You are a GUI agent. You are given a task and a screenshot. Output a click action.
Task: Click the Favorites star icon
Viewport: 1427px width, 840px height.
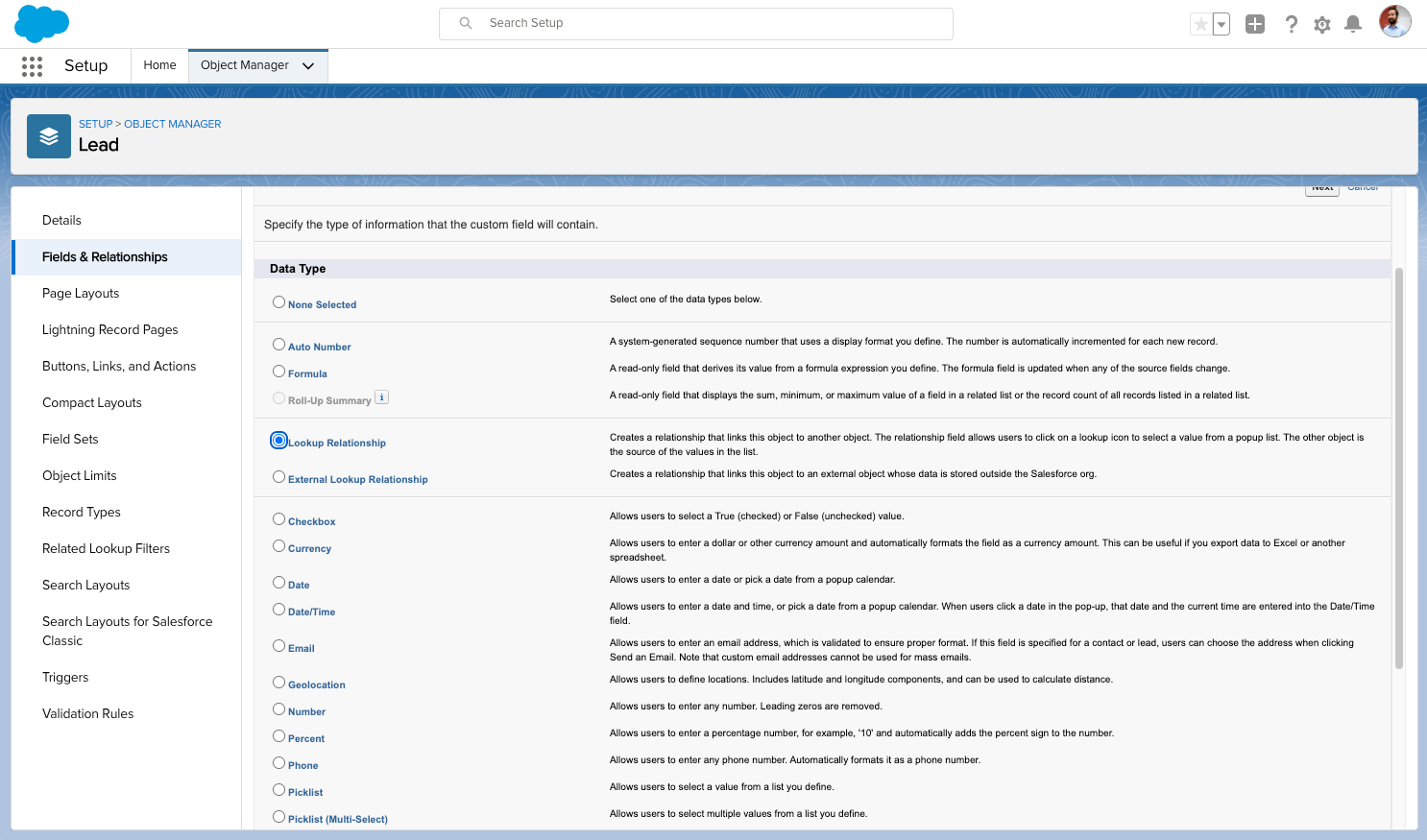(1200, 24)
